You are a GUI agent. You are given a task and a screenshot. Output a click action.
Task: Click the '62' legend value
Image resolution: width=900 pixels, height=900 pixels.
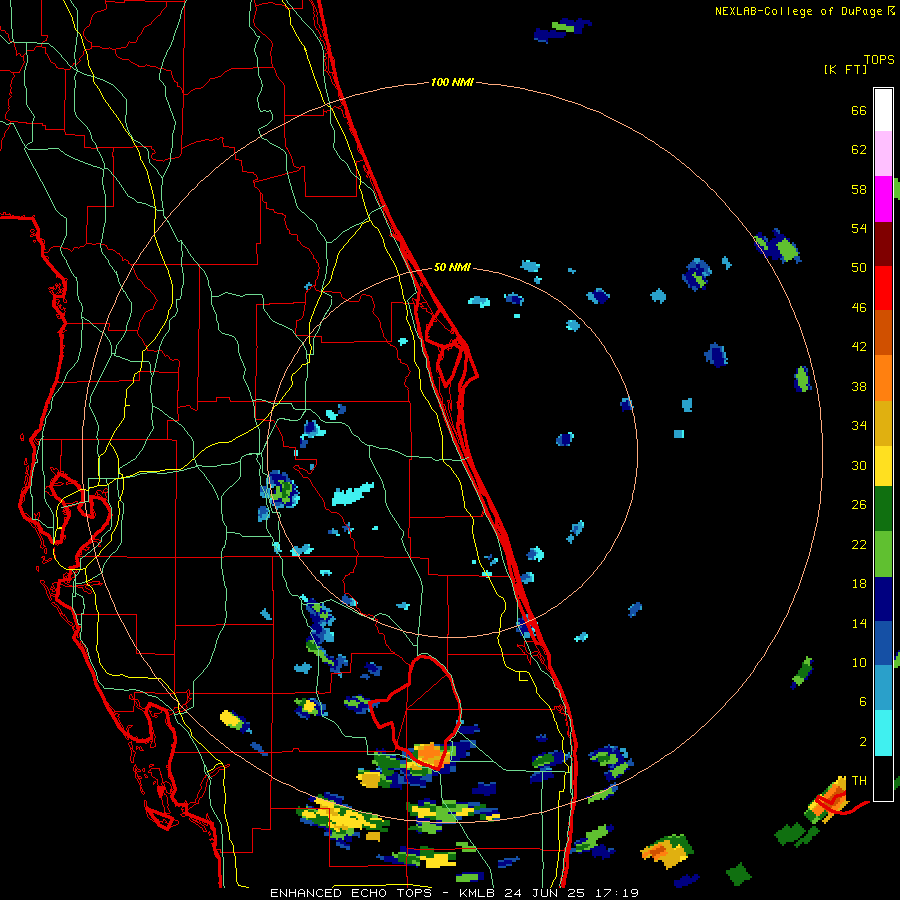[859, 150]
